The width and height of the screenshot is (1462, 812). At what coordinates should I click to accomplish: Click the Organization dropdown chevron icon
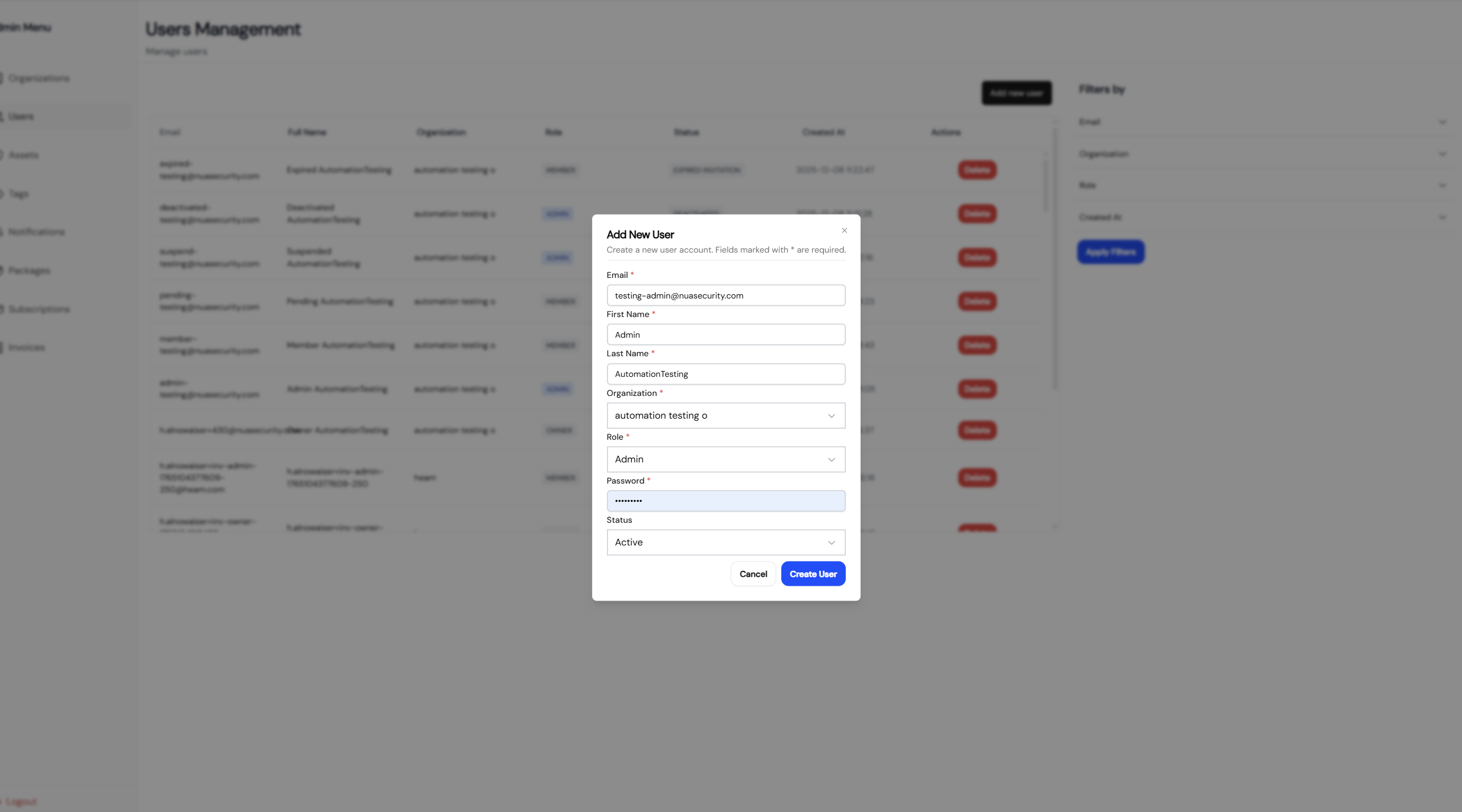tap(831, 416)
